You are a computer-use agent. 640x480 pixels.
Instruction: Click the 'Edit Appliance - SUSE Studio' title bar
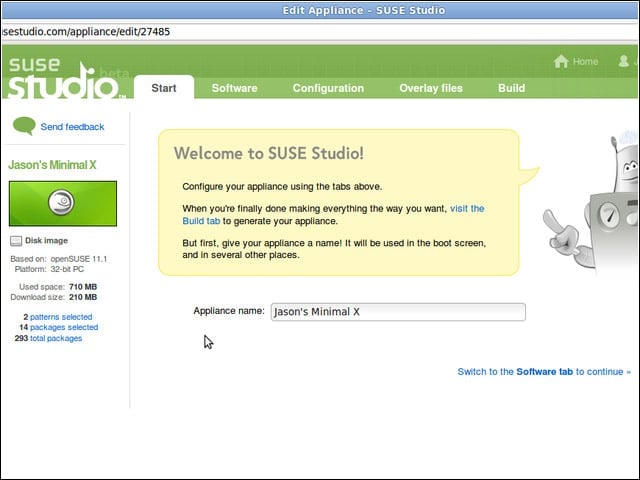pyautogui.click(x=320, y=10)
